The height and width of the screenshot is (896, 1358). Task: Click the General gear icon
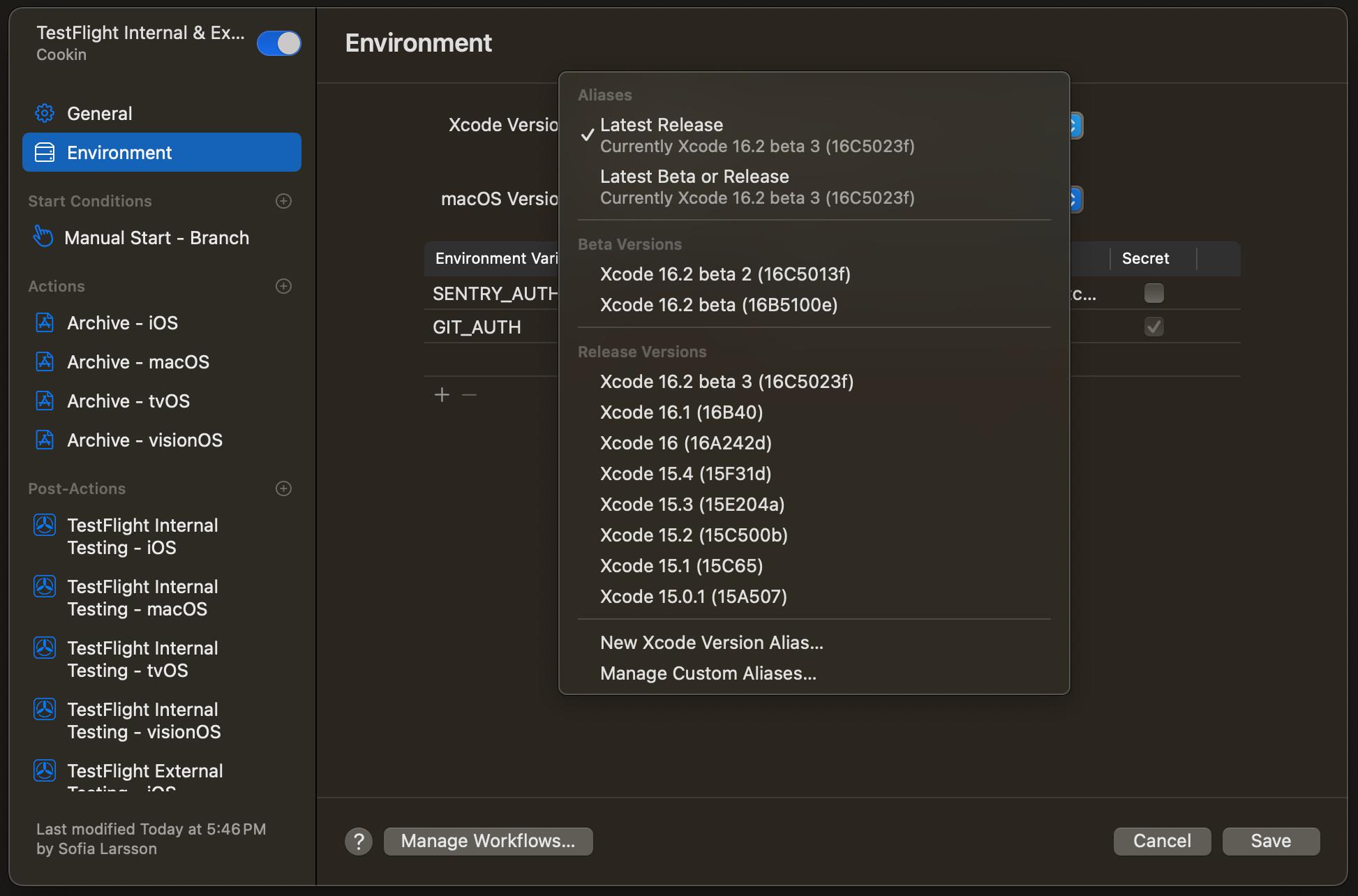pos(45,113)
